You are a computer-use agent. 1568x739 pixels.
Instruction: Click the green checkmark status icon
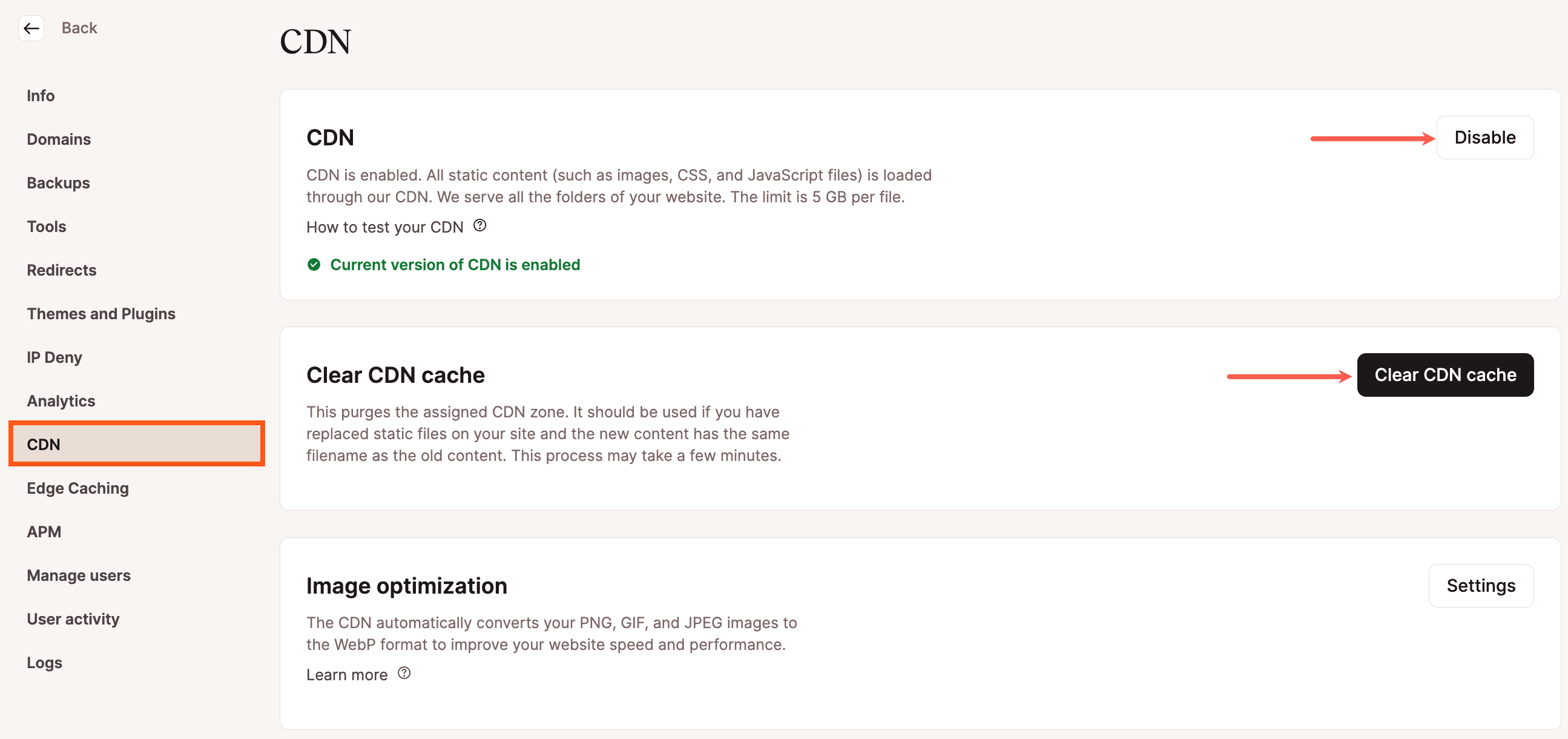point(314,265)
